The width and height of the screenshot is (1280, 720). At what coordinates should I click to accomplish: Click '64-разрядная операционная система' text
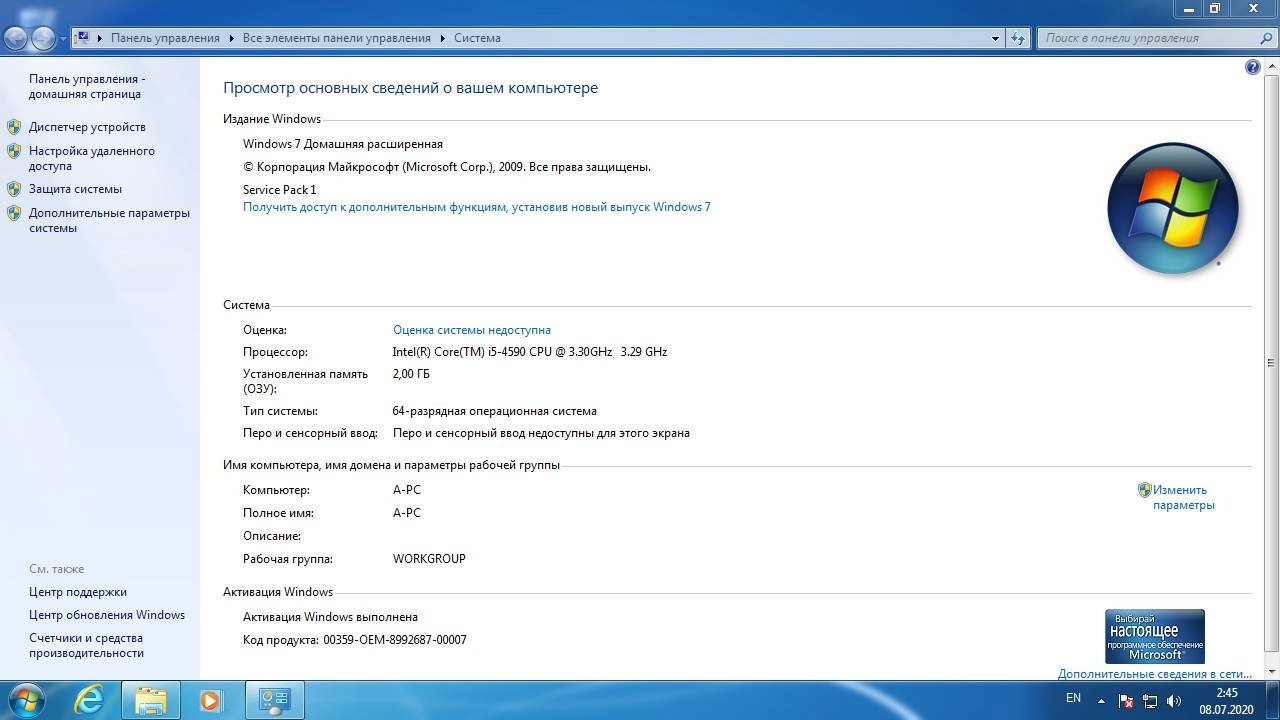[494, 411]
